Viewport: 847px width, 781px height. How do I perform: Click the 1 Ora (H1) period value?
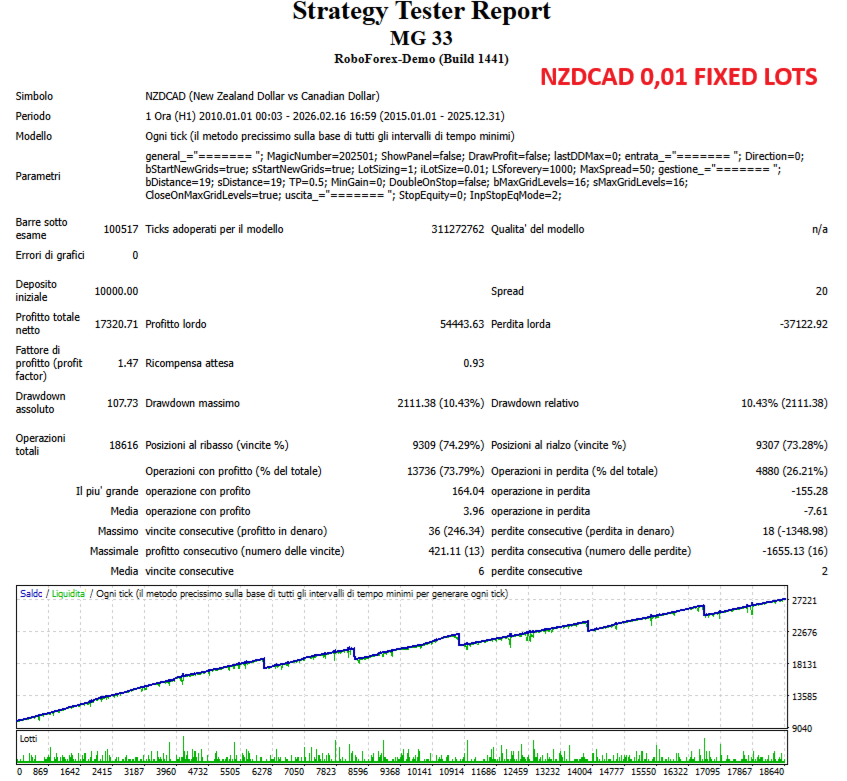point(325,116)
